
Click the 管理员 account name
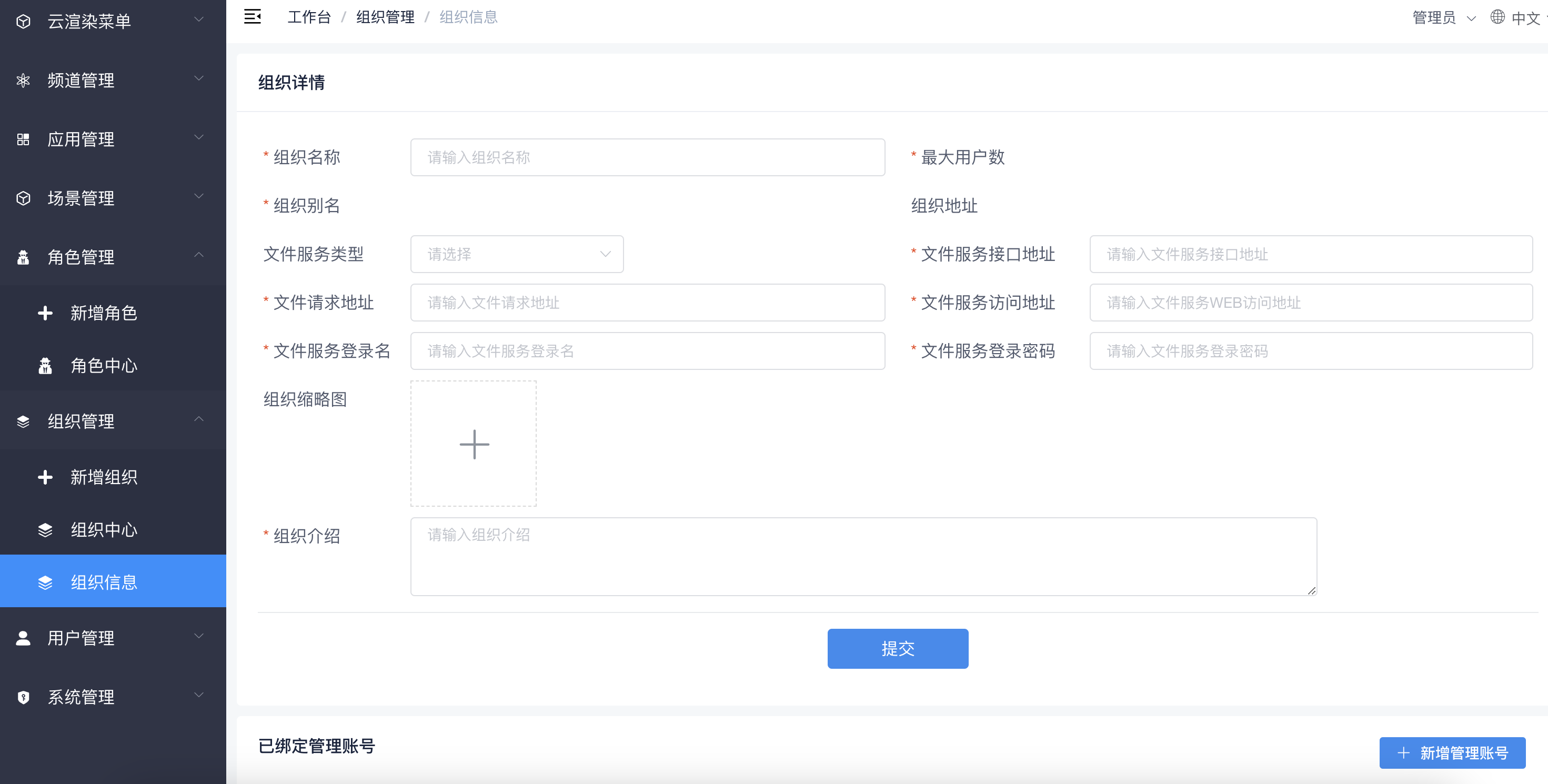coord(1434,18)
